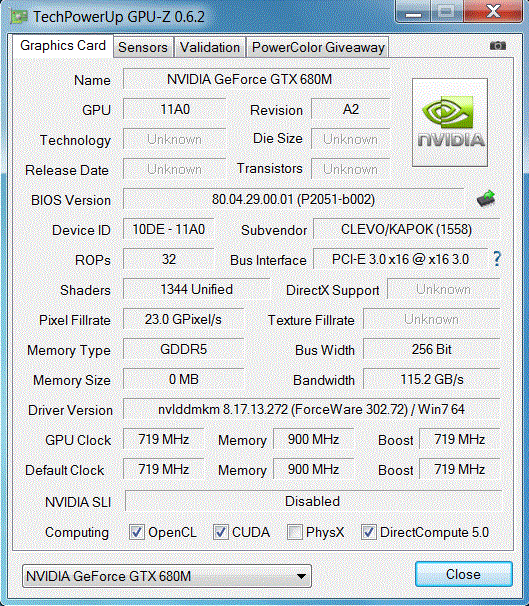Screen dimensions: 529x606
Task: Click the GPU Clock row Boost 719 MHz
Action: point(460,439)
